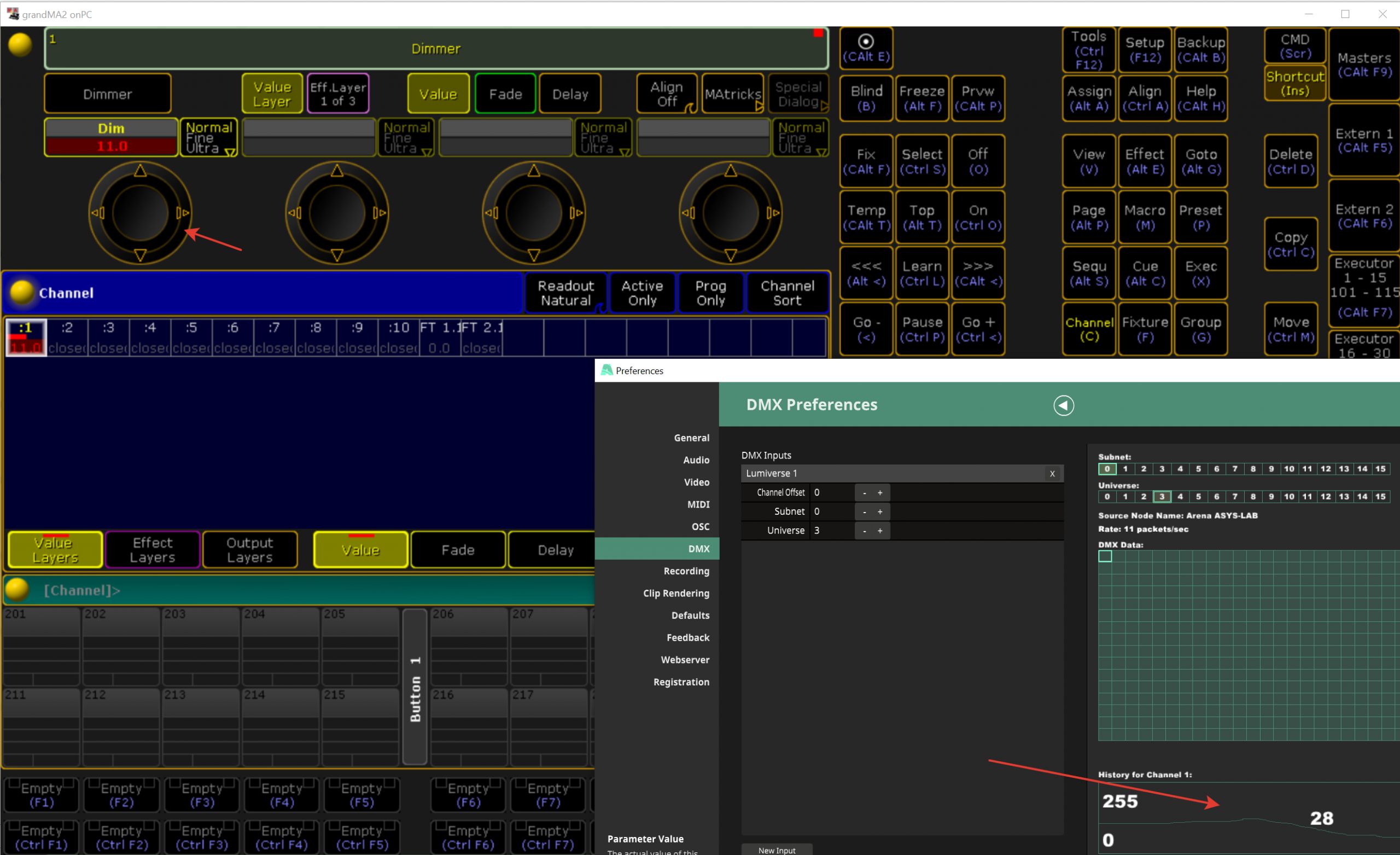
Task: Increase Universe value with plus
Action: [879, 531]
